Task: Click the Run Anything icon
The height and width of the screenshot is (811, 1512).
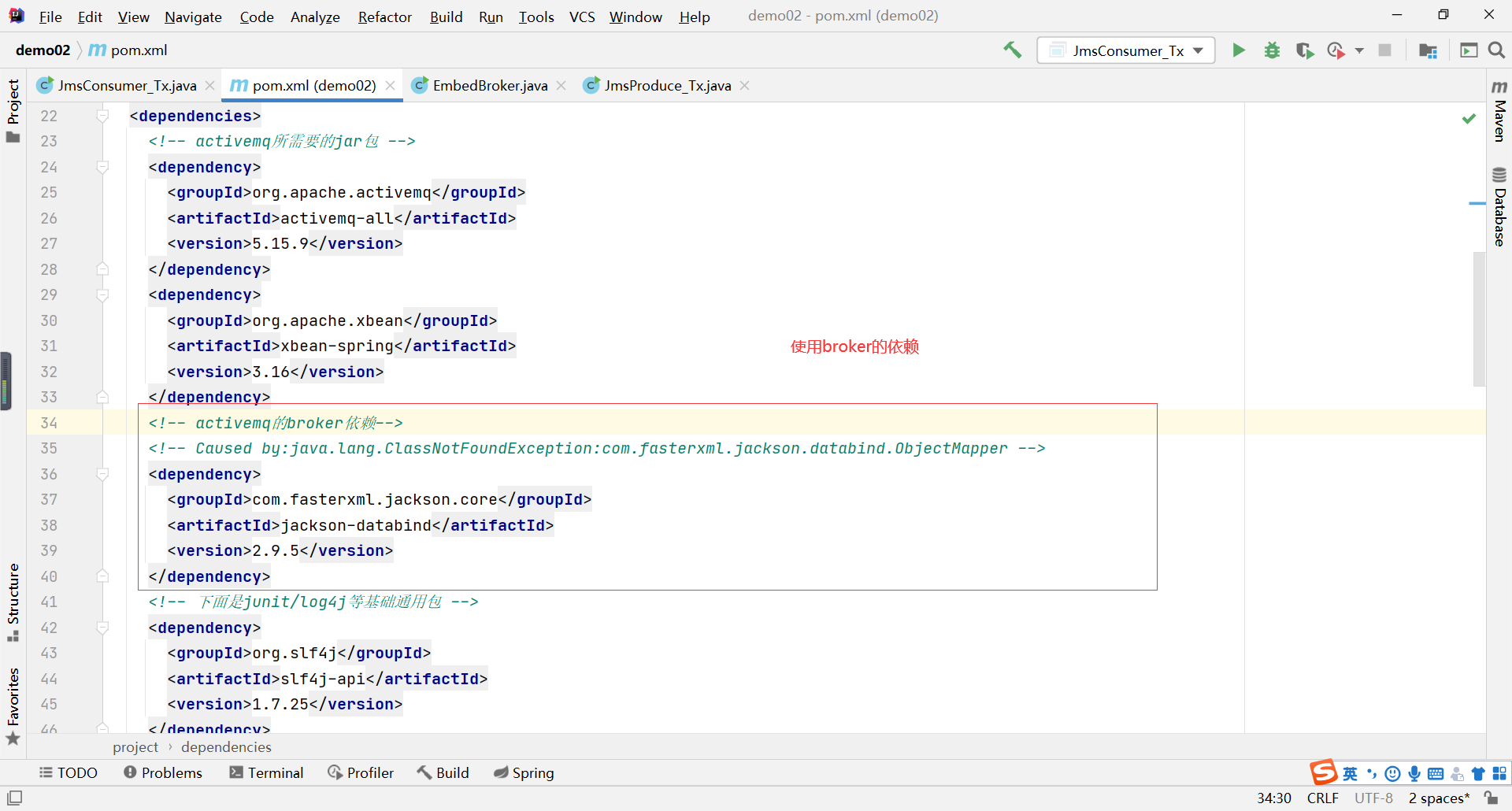Action: 1469,50
